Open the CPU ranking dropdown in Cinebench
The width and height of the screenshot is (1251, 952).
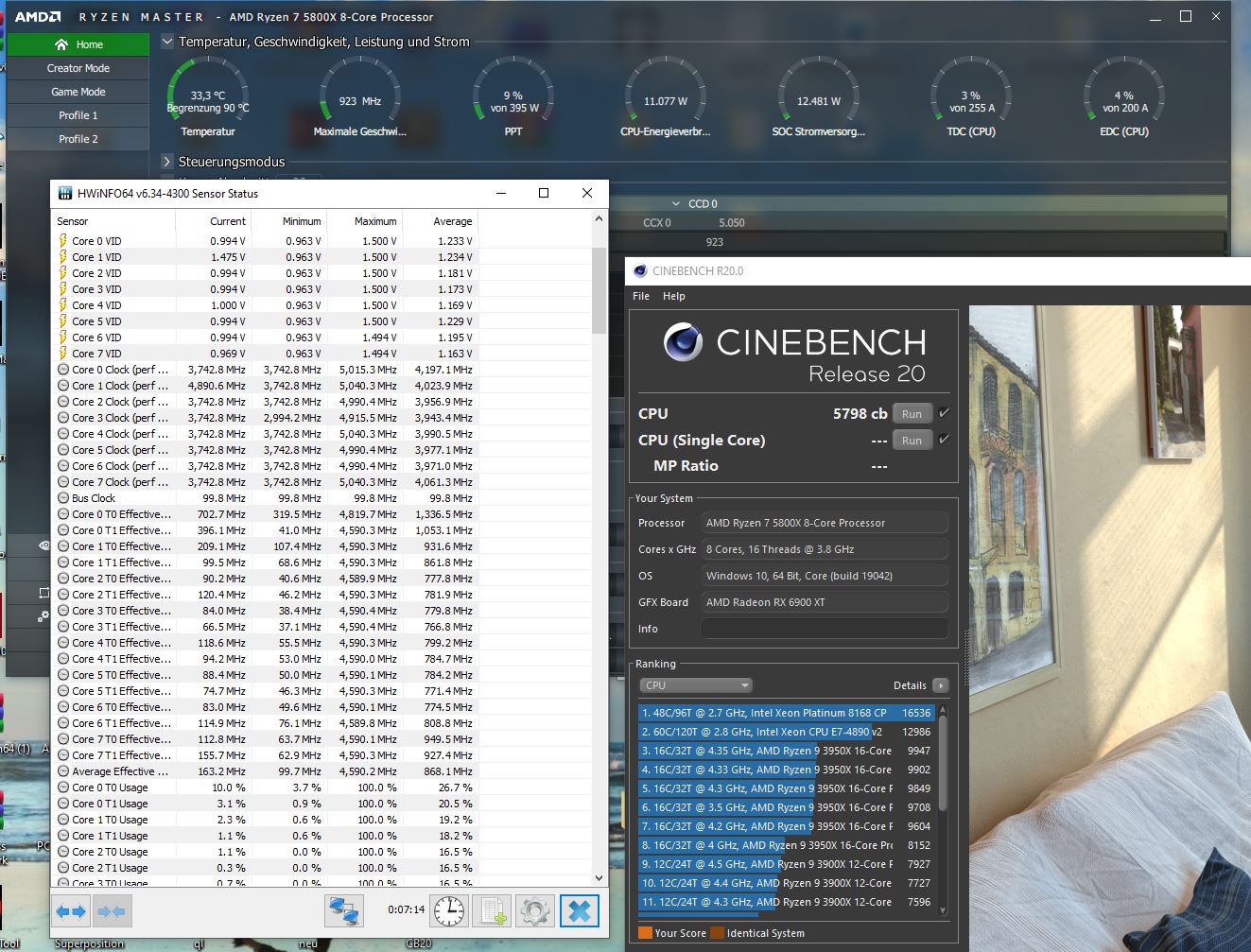pos(696,685)
